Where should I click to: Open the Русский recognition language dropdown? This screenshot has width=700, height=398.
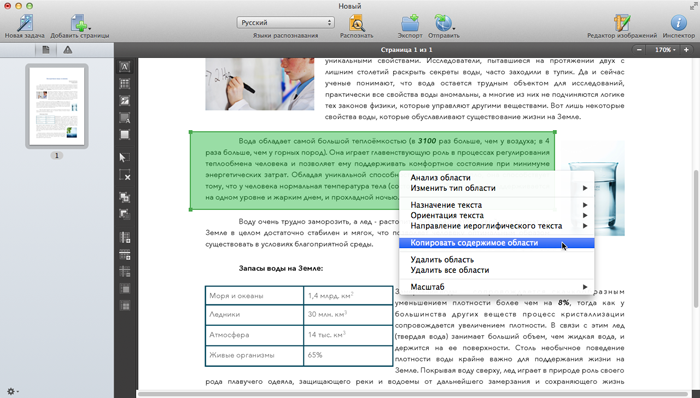coord(285,22)
